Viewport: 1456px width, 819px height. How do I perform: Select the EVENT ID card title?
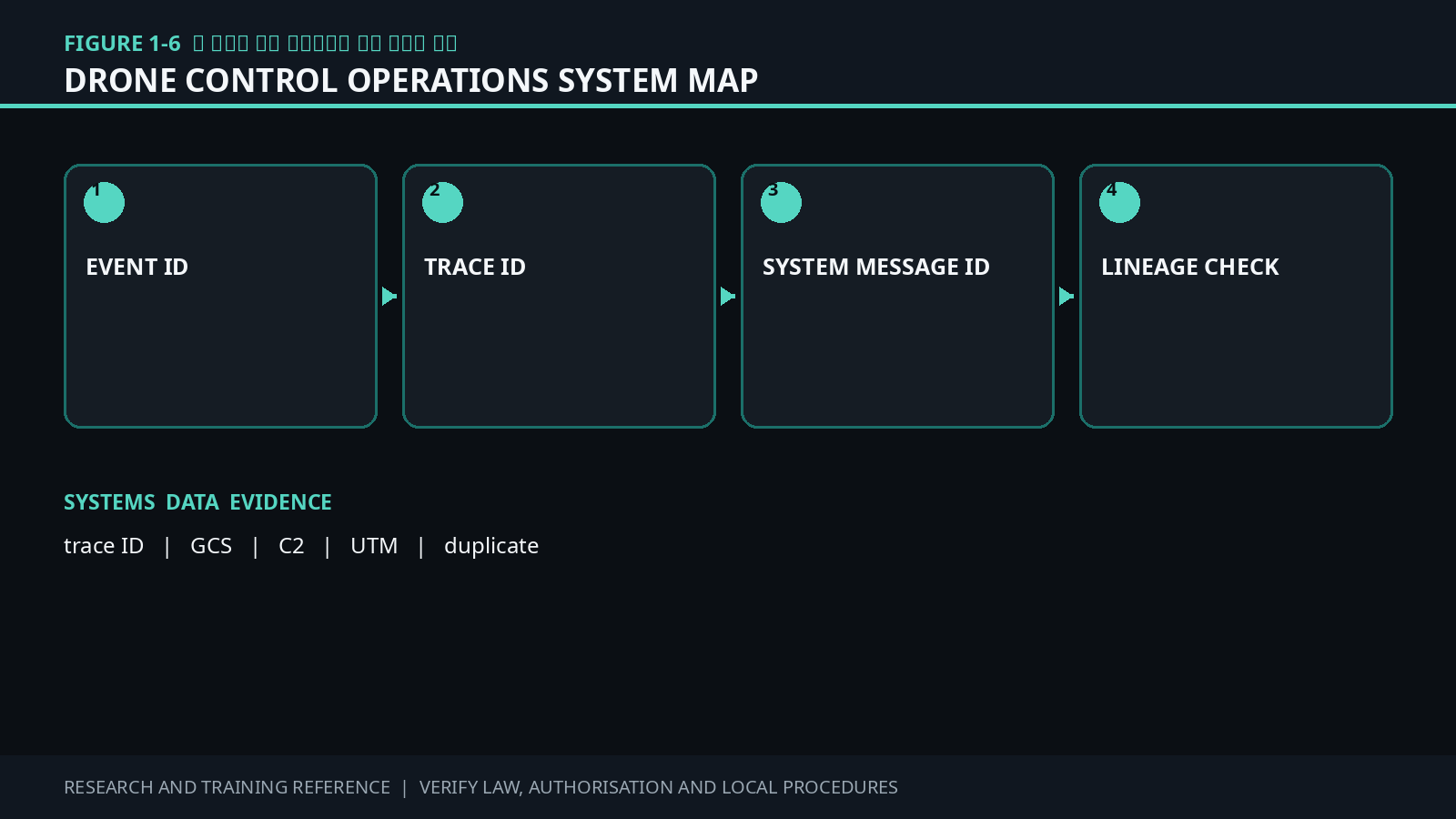coord(136,267)
